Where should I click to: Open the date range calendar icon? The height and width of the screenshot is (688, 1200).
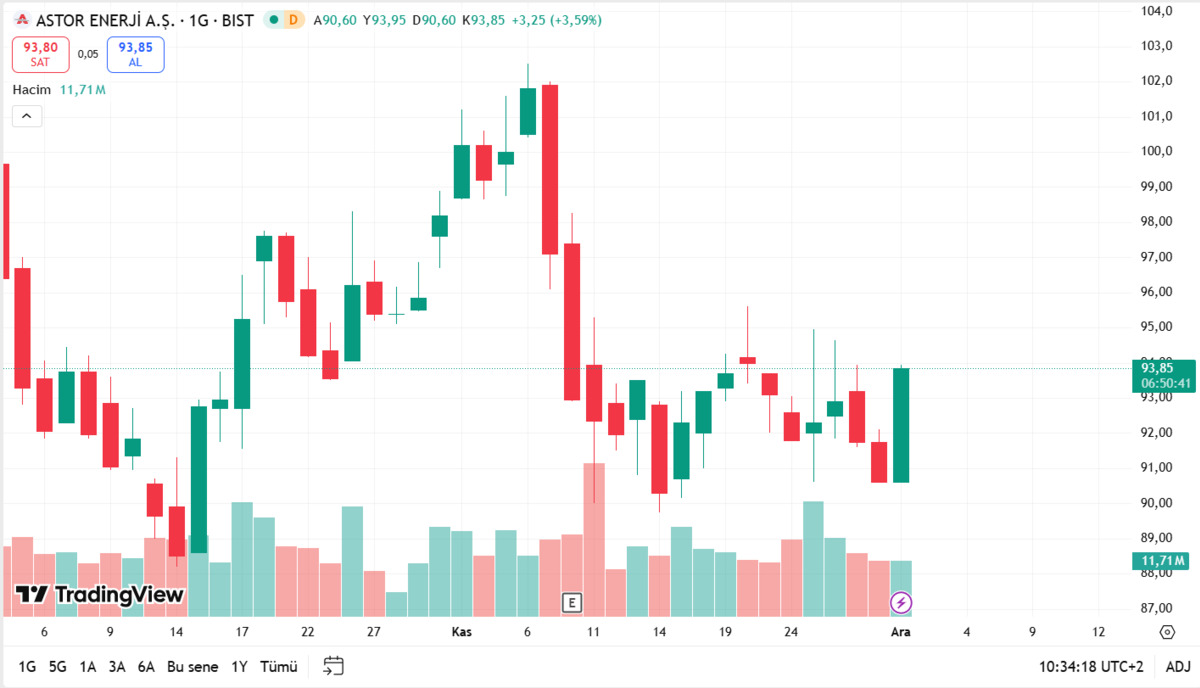click(x=334, y=666)
